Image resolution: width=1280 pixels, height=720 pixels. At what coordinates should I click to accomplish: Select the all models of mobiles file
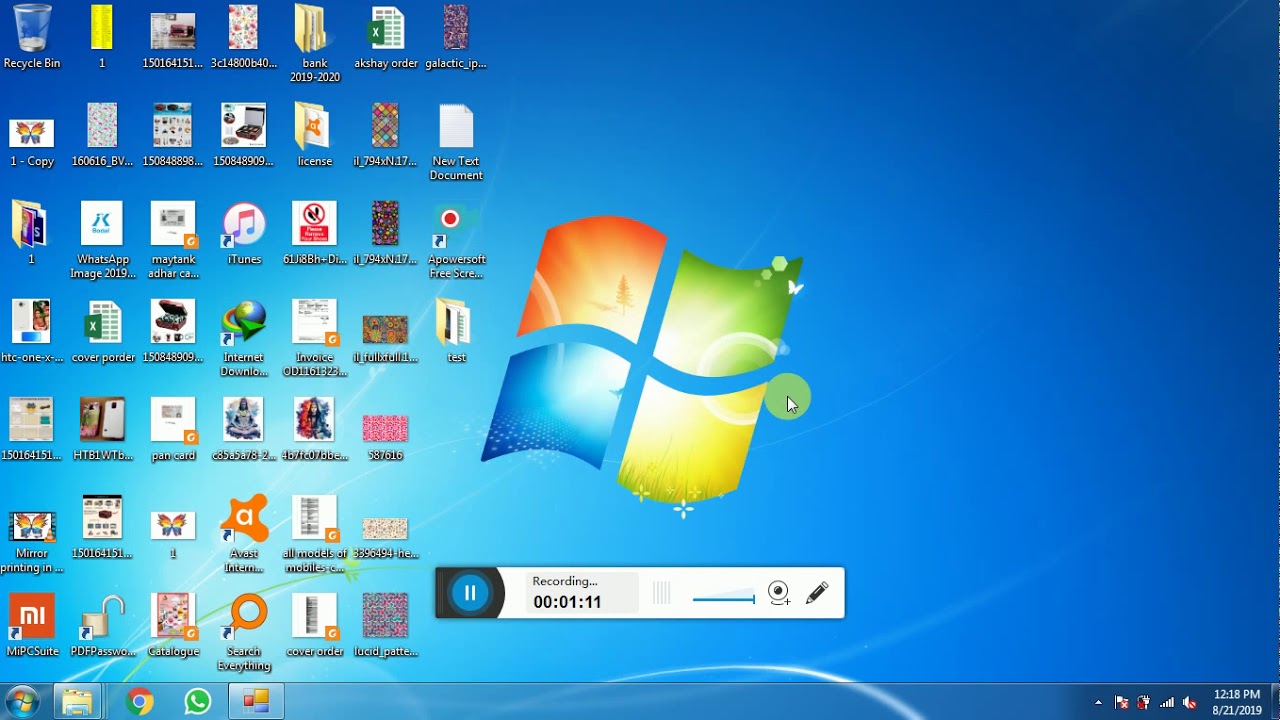pos(315,535)
